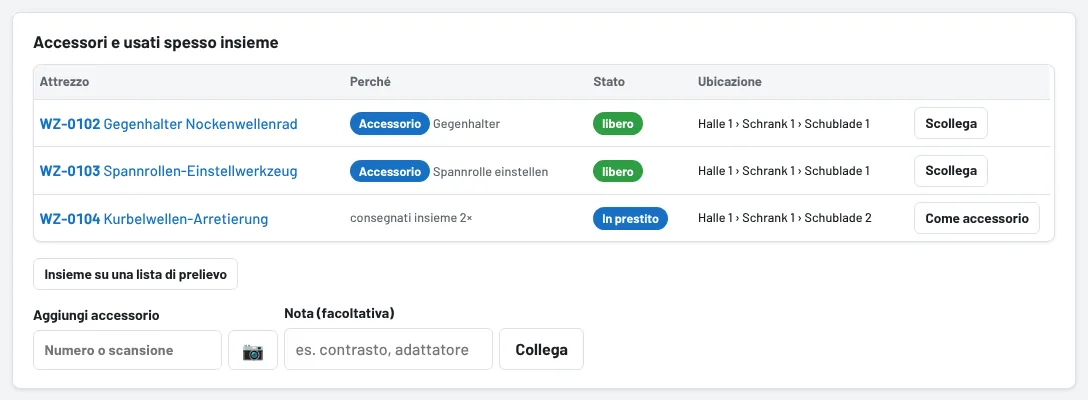
Task: Click libero status badge for WZ-0103
Action: coord(618,171)
